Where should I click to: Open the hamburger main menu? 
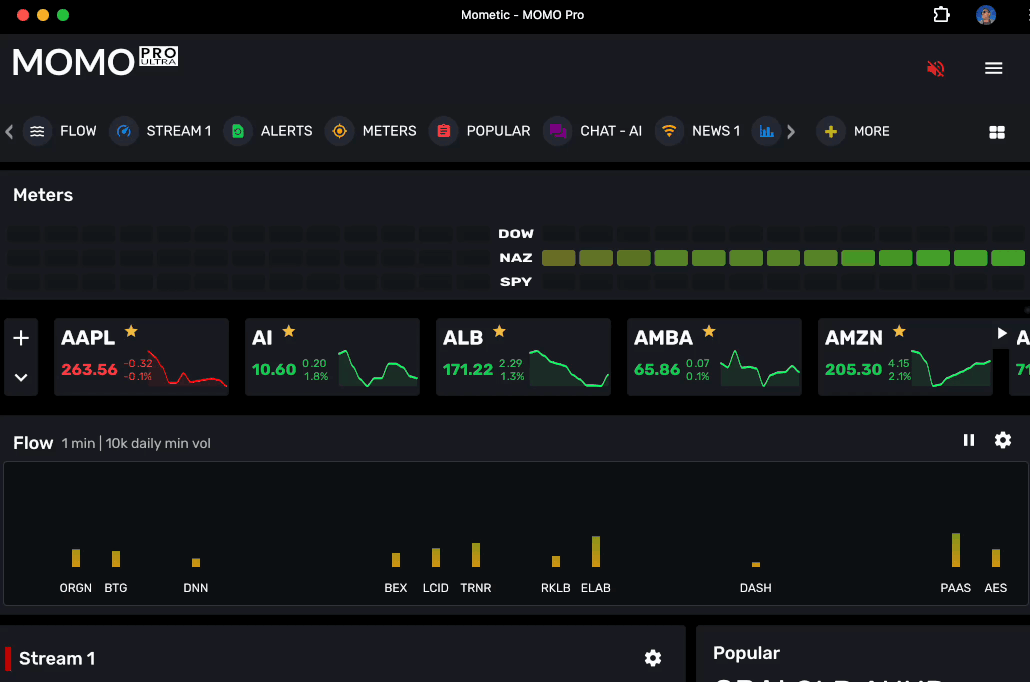click(993, 68)
